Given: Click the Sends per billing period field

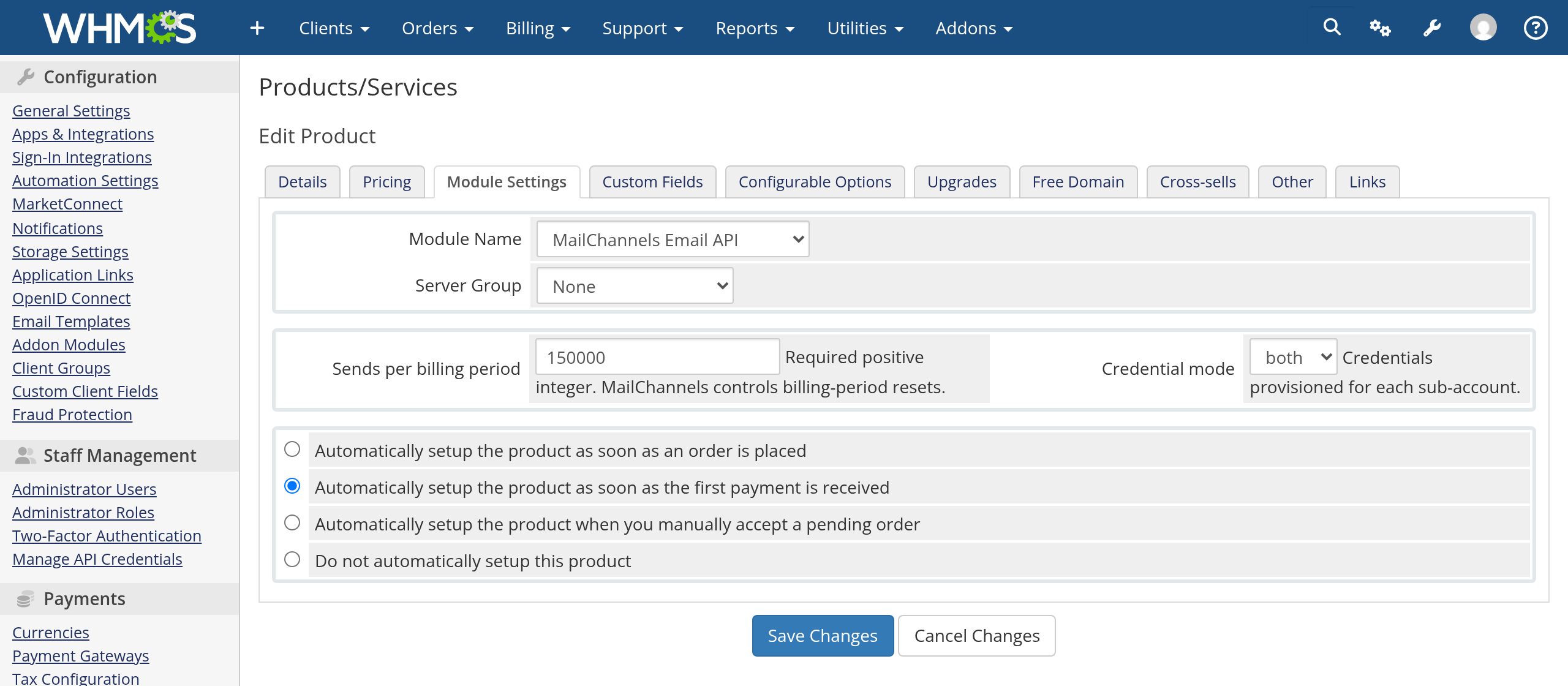Looking at the screenshot, I should [657, 356].
